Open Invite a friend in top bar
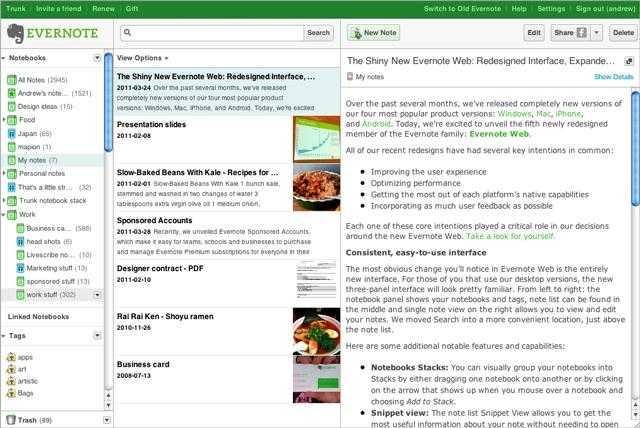The height and width of the screenshot is (428, 640). 58,9
